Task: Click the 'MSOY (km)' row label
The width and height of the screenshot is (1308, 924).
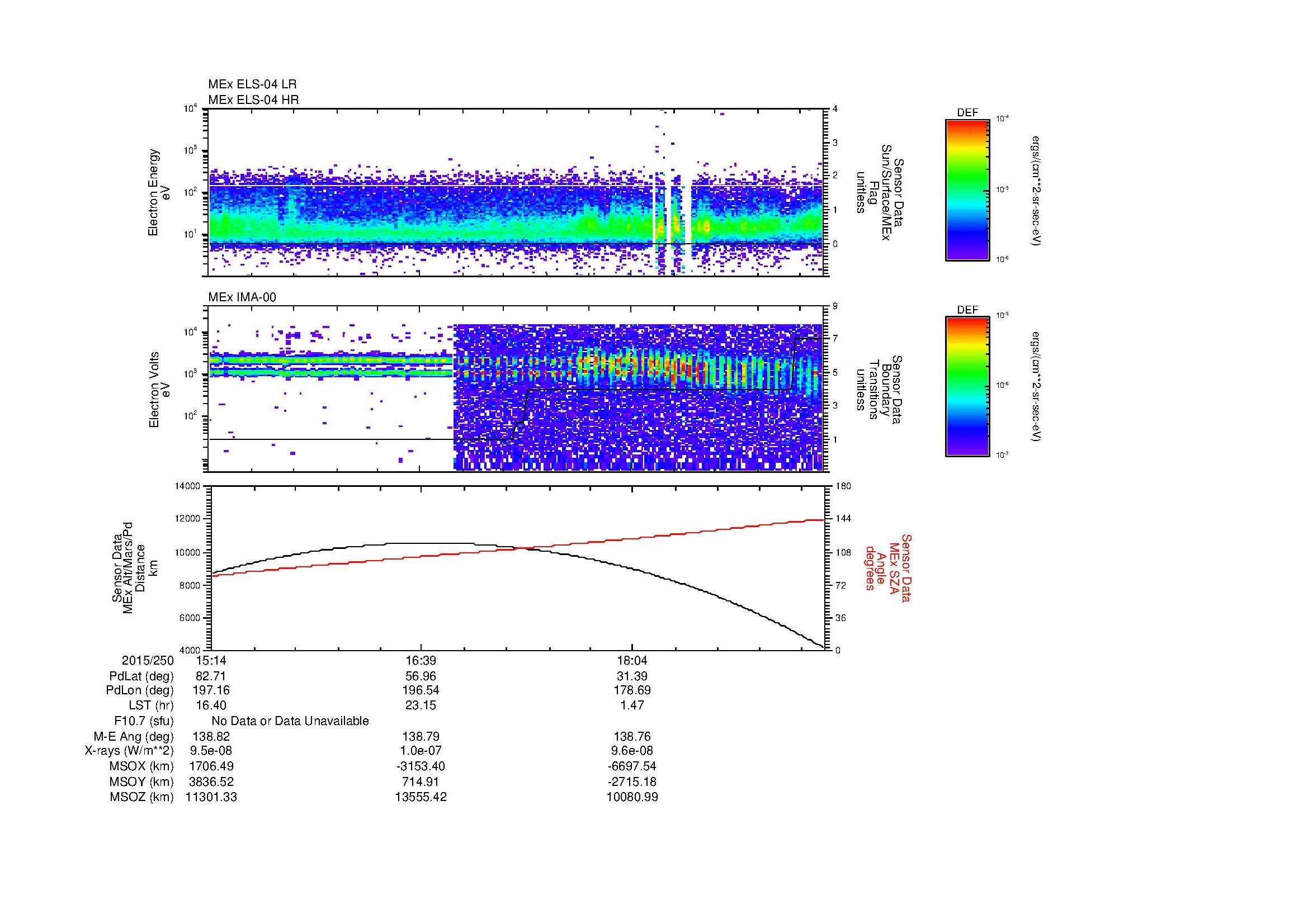Action: pos(141,781)
